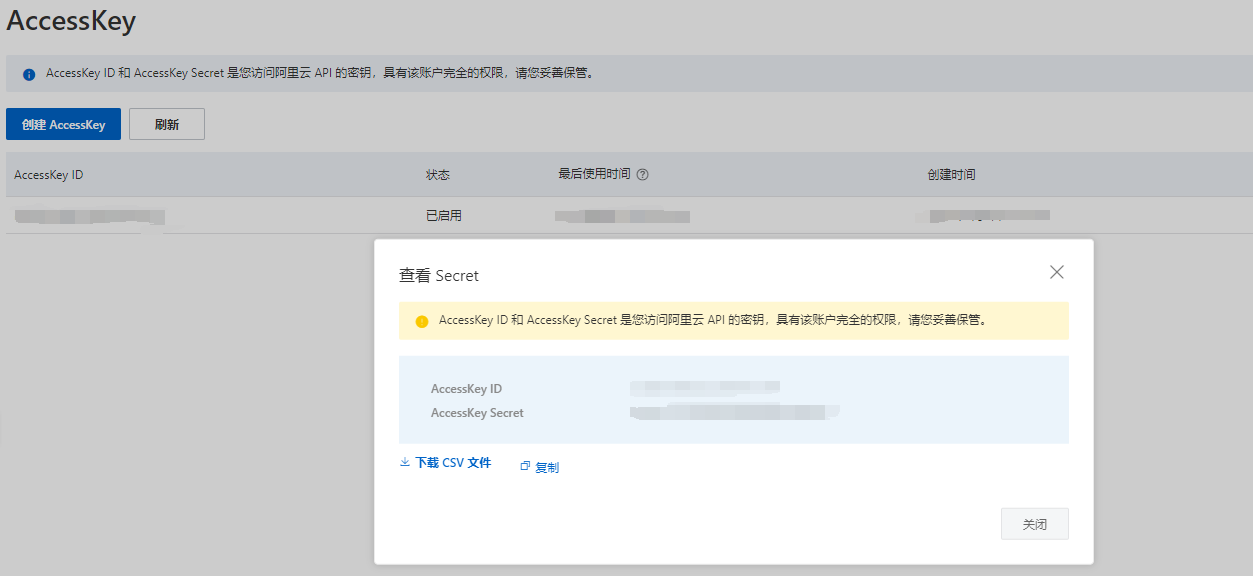
Task: Click the AccessKey ID label in dialog
Action: pos(466,389)
